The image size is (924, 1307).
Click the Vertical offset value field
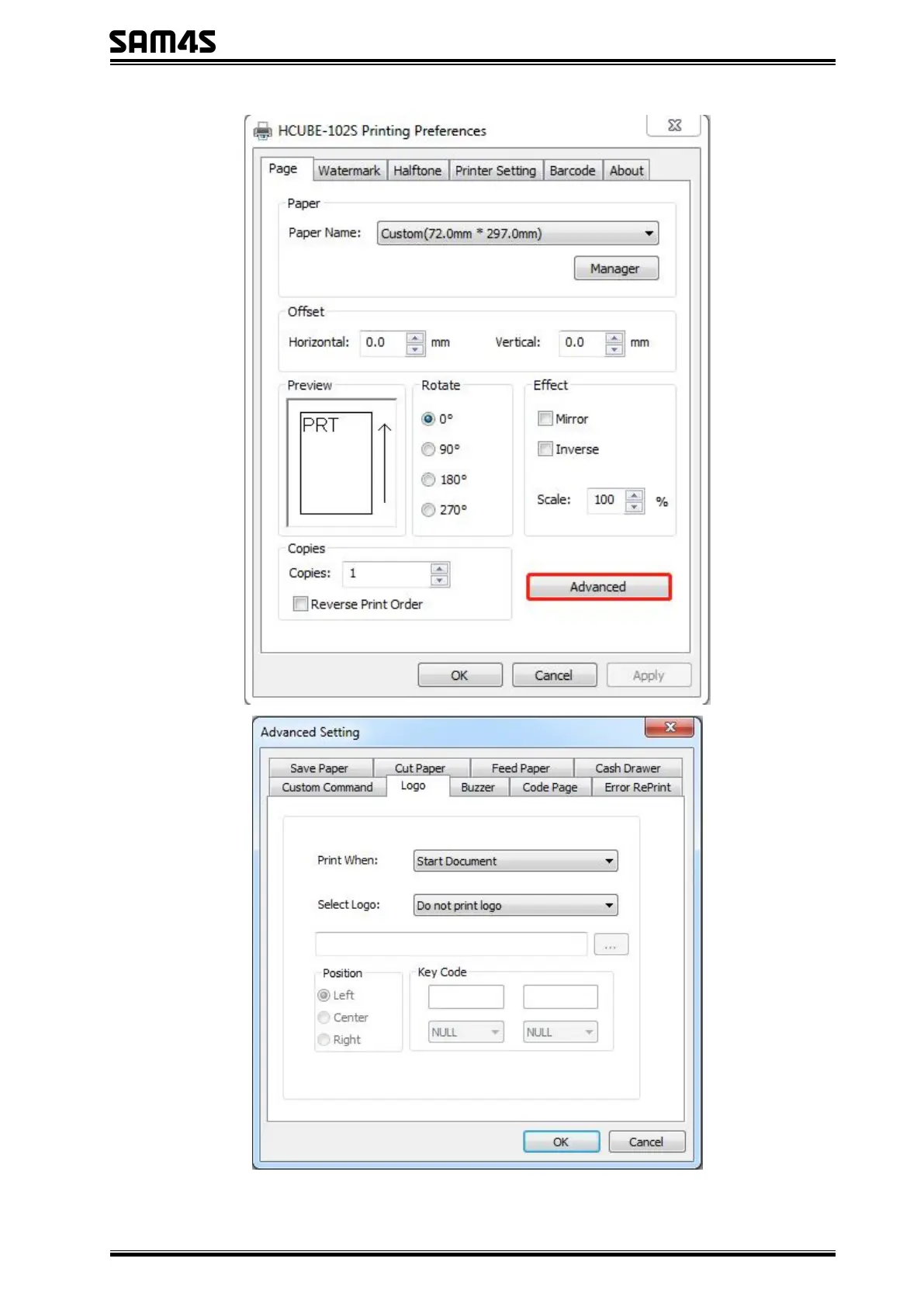point(582,342)
